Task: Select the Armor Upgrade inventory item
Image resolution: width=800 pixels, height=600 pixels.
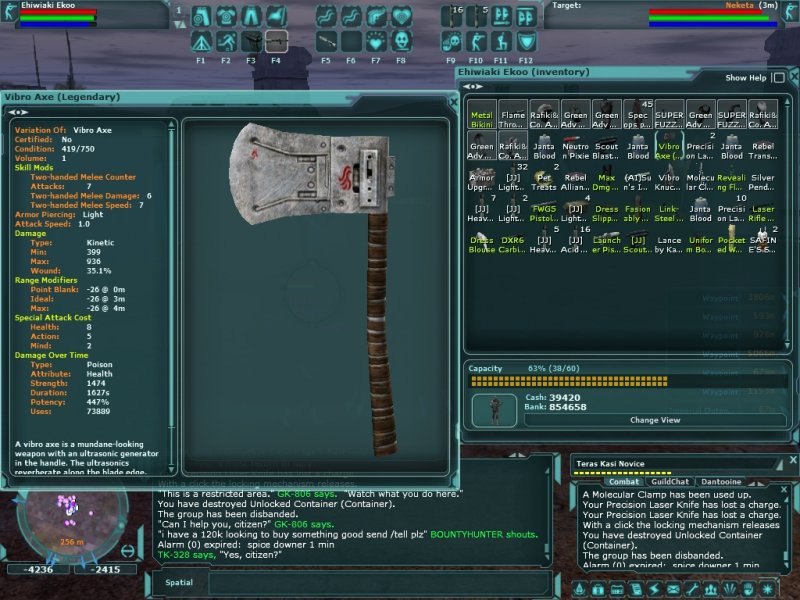Action: pos(482,177)
